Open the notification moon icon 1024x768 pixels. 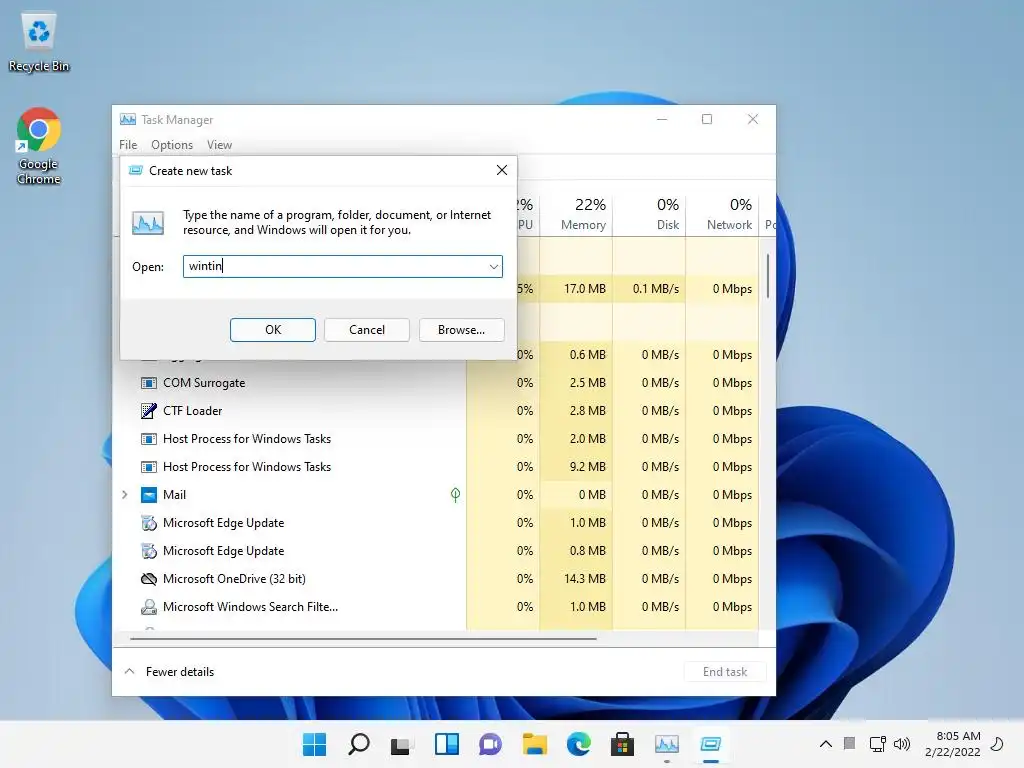[997, 744]
